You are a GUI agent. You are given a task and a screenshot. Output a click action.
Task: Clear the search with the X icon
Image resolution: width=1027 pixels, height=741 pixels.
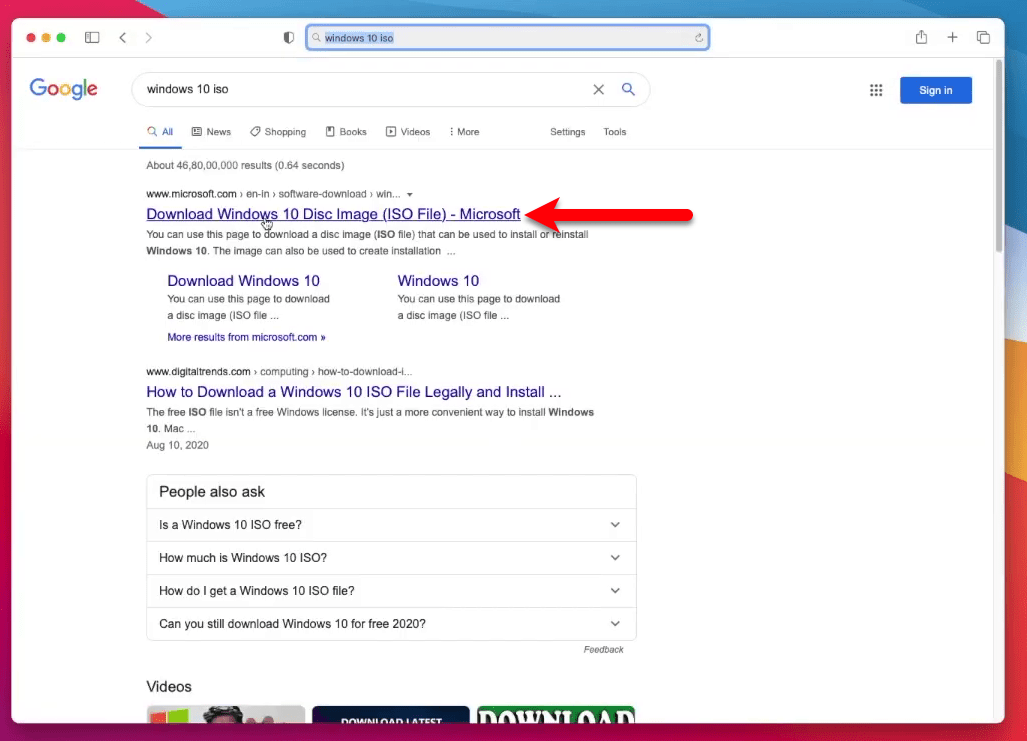(599, 90)
